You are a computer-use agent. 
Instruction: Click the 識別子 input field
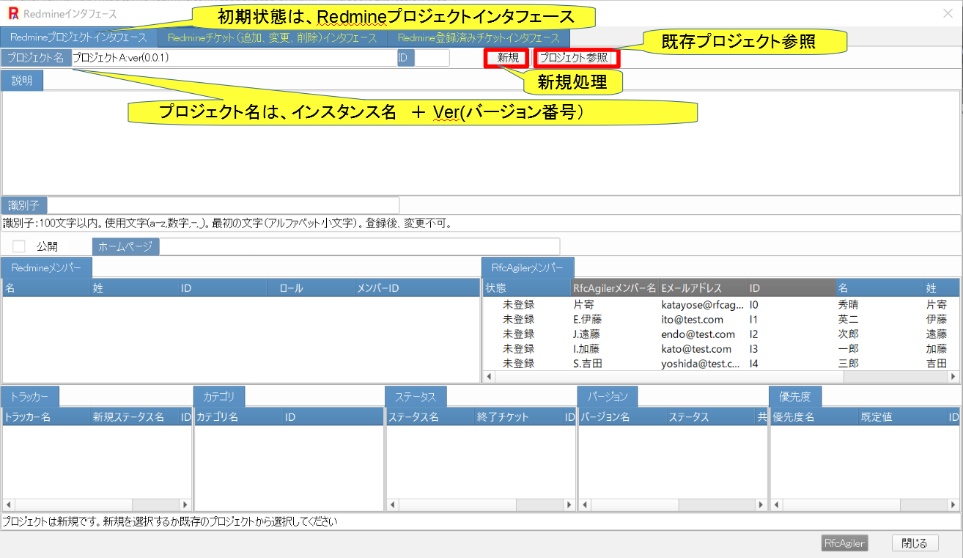(223, 205)
